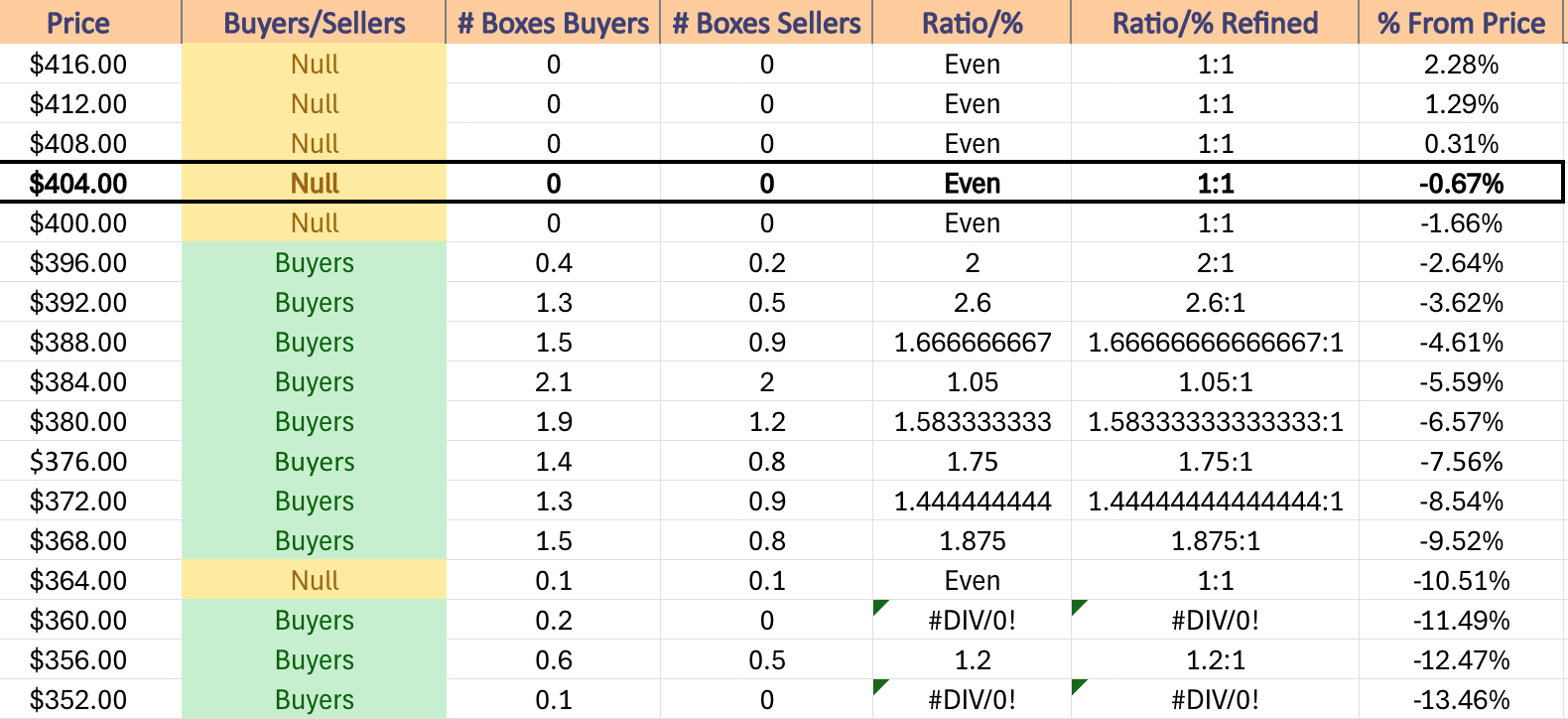This screenshot has height=719, width=1568.
Task: Select the 2.1 buyers boxes cell
Action: coord(553,382)
